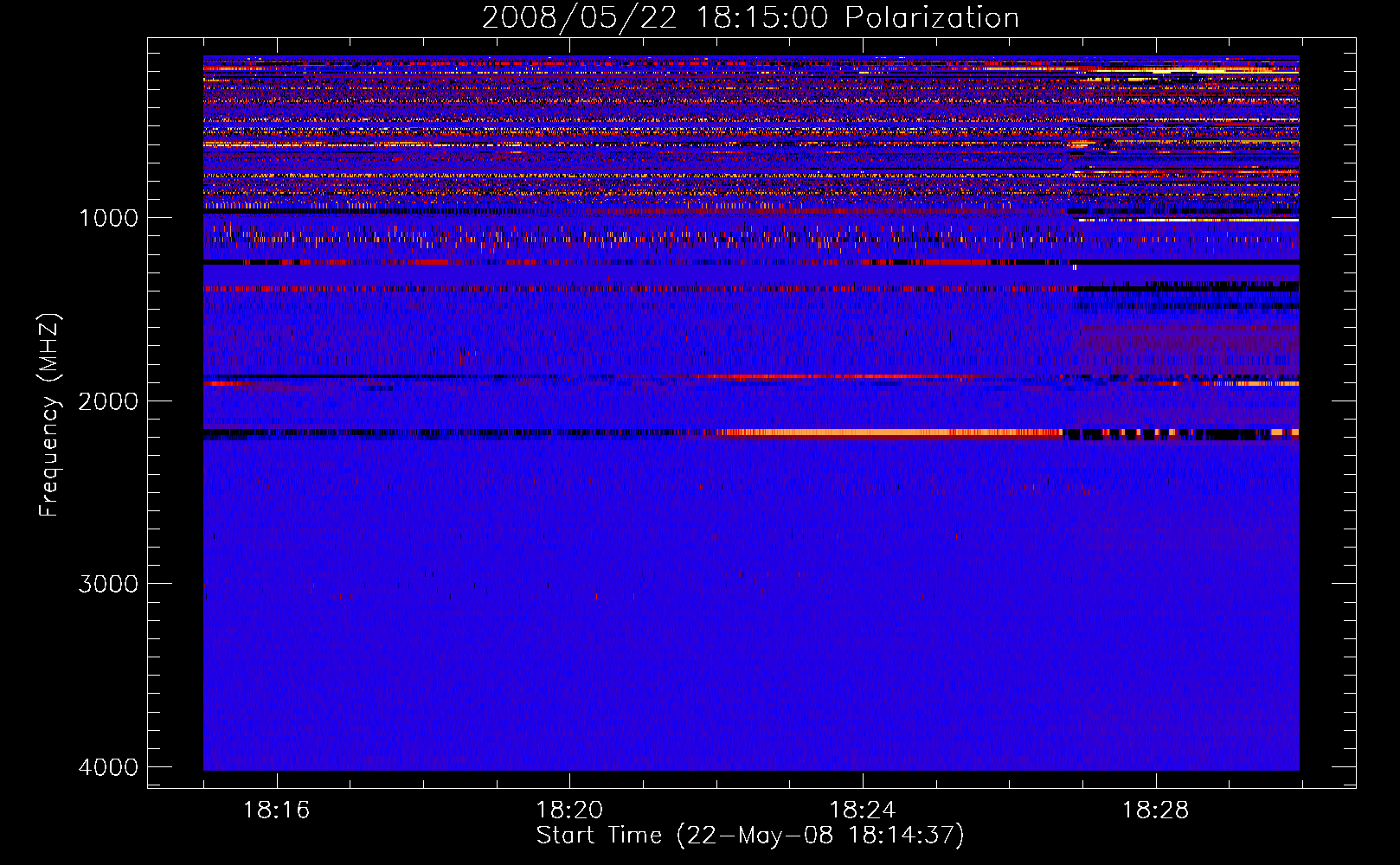Click the 18:20 time tick label
1400x865 pixels.
pyautogui.click(x=569, y=811)
